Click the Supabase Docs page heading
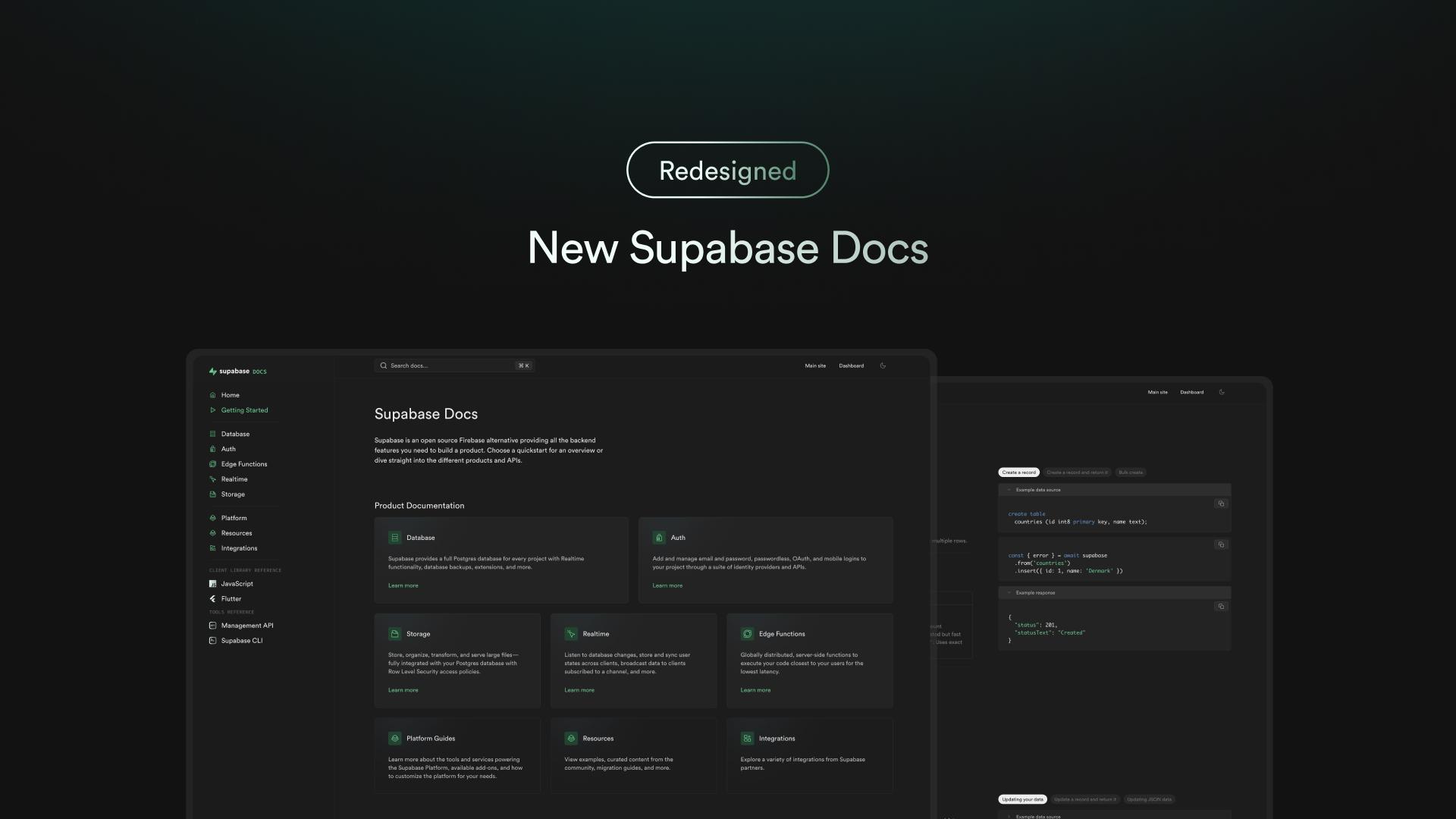1456x819 pixels. [x=426, y=414]
